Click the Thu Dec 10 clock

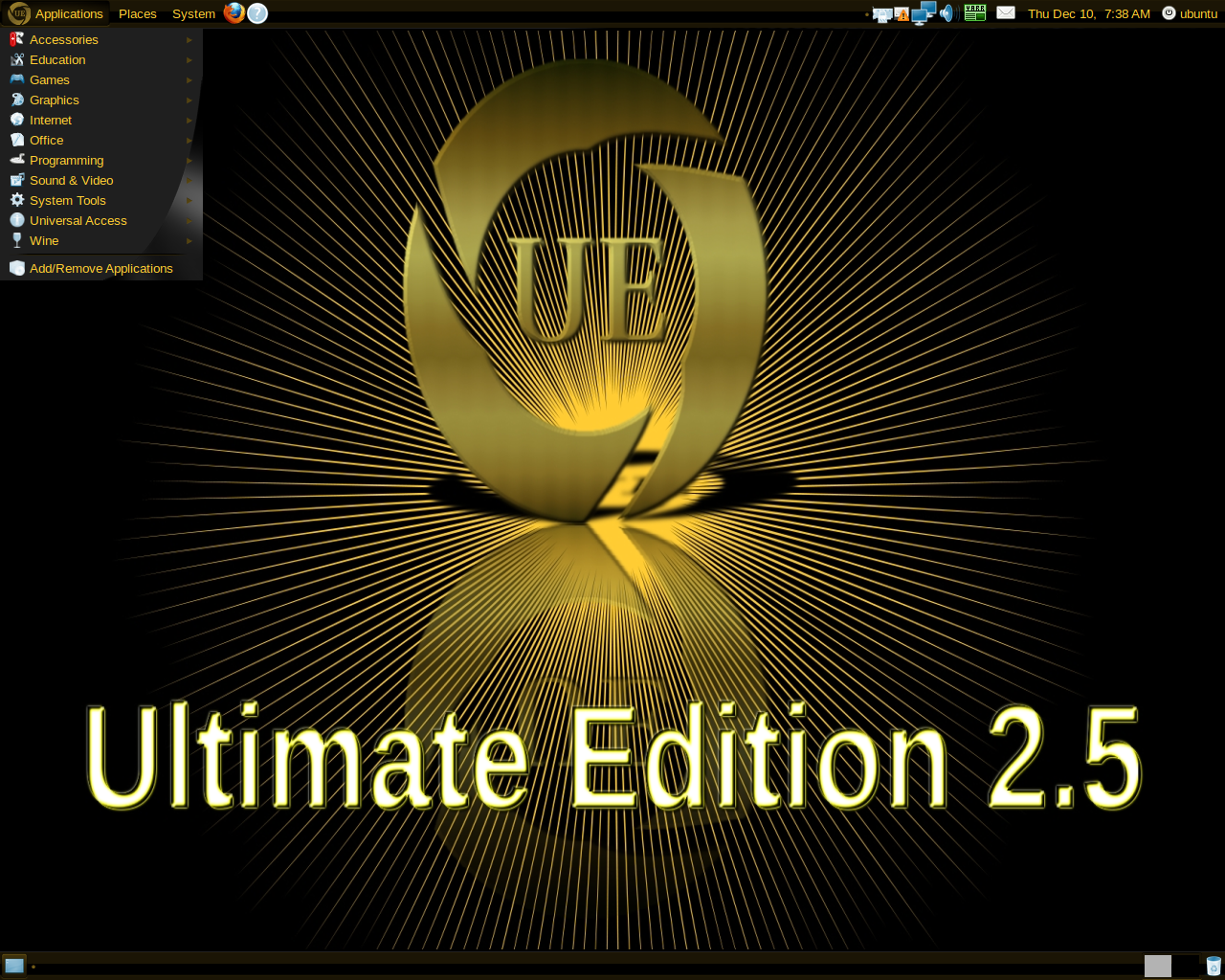[1089, 13]
